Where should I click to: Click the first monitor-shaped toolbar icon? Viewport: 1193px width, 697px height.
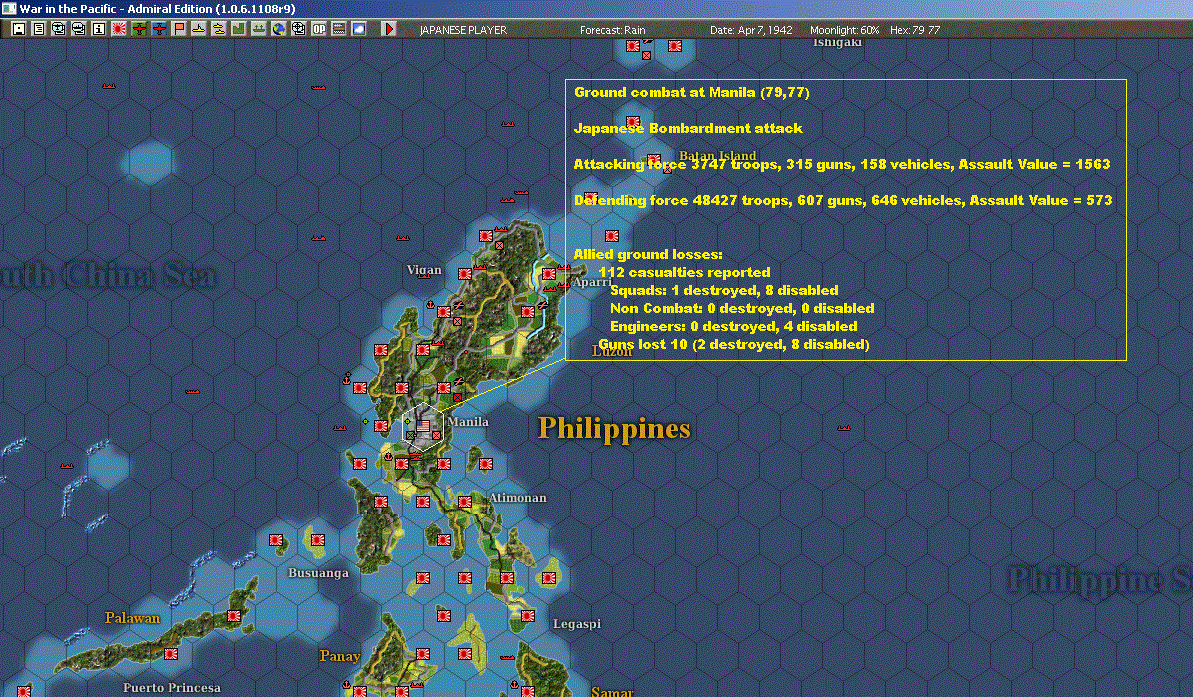click(x=59, y=29)
